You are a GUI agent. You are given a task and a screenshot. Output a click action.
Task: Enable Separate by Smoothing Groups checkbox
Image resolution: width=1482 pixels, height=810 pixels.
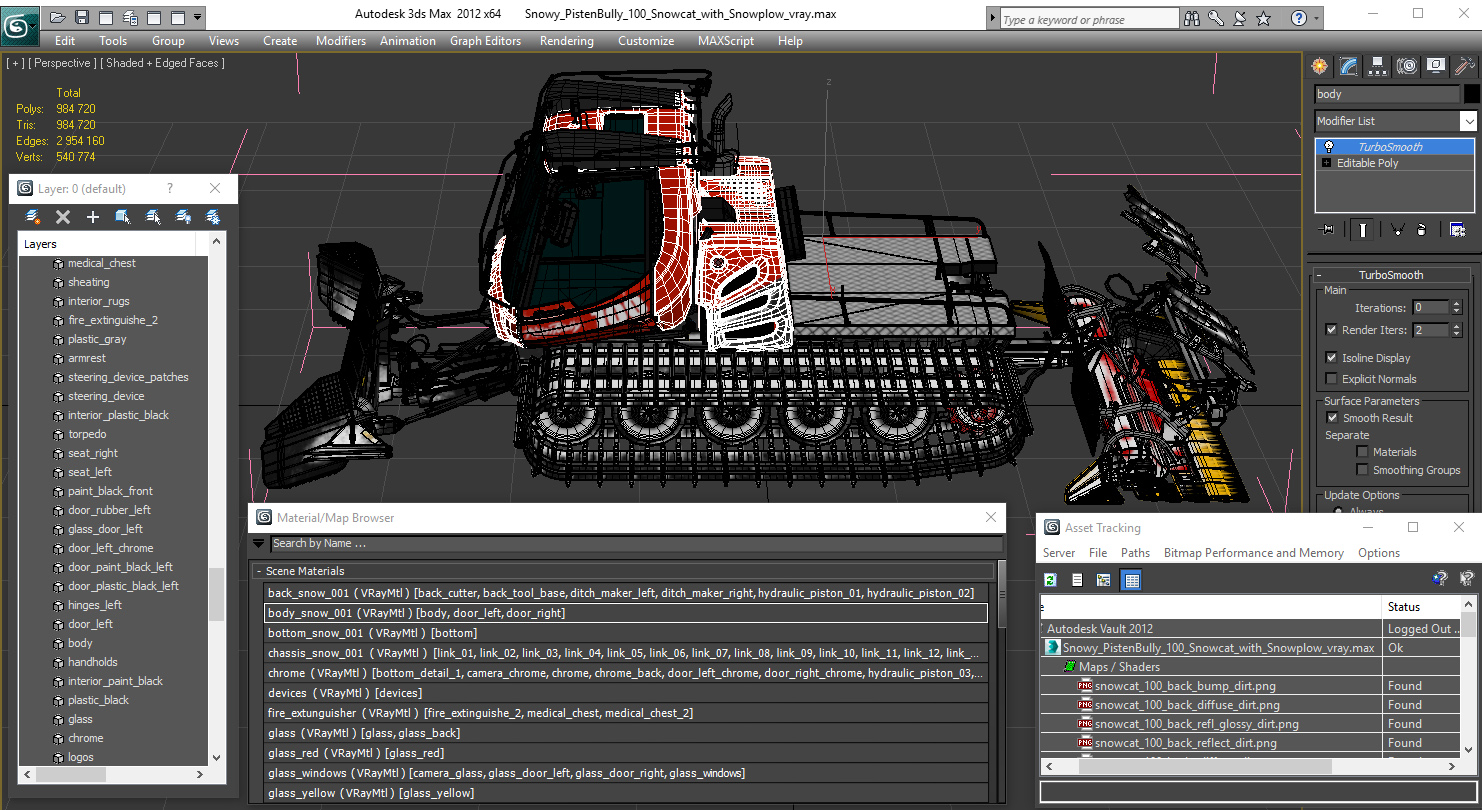(1362, 470)
